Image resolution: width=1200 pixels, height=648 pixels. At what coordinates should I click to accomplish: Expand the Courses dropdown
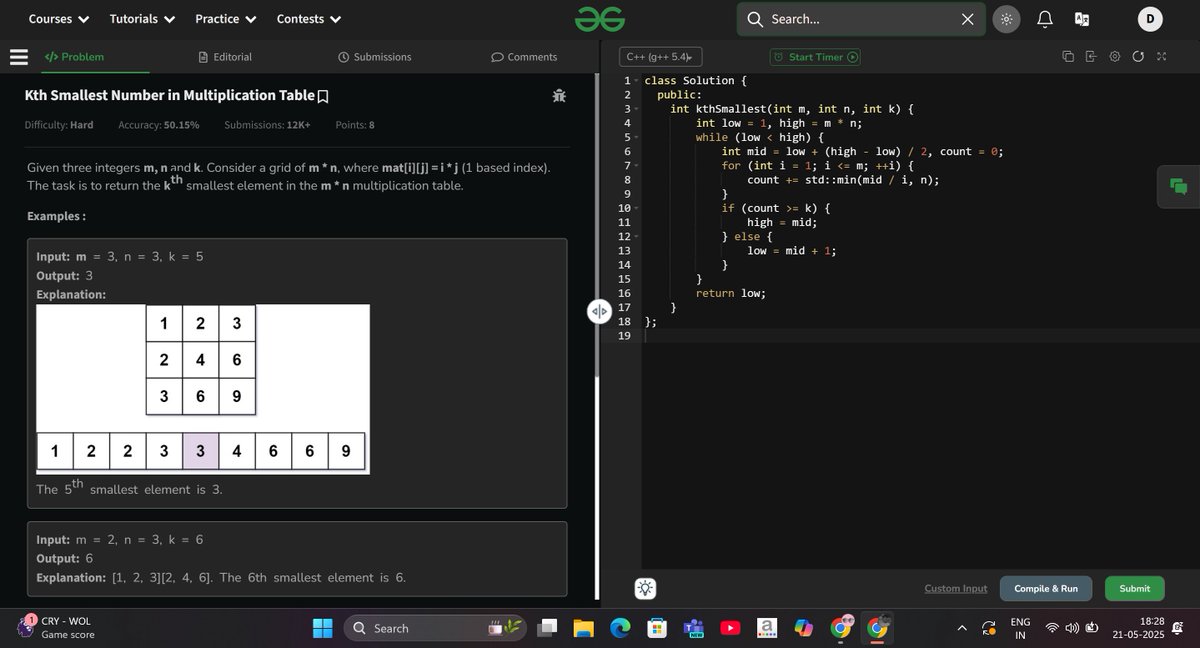coord(59,19)
